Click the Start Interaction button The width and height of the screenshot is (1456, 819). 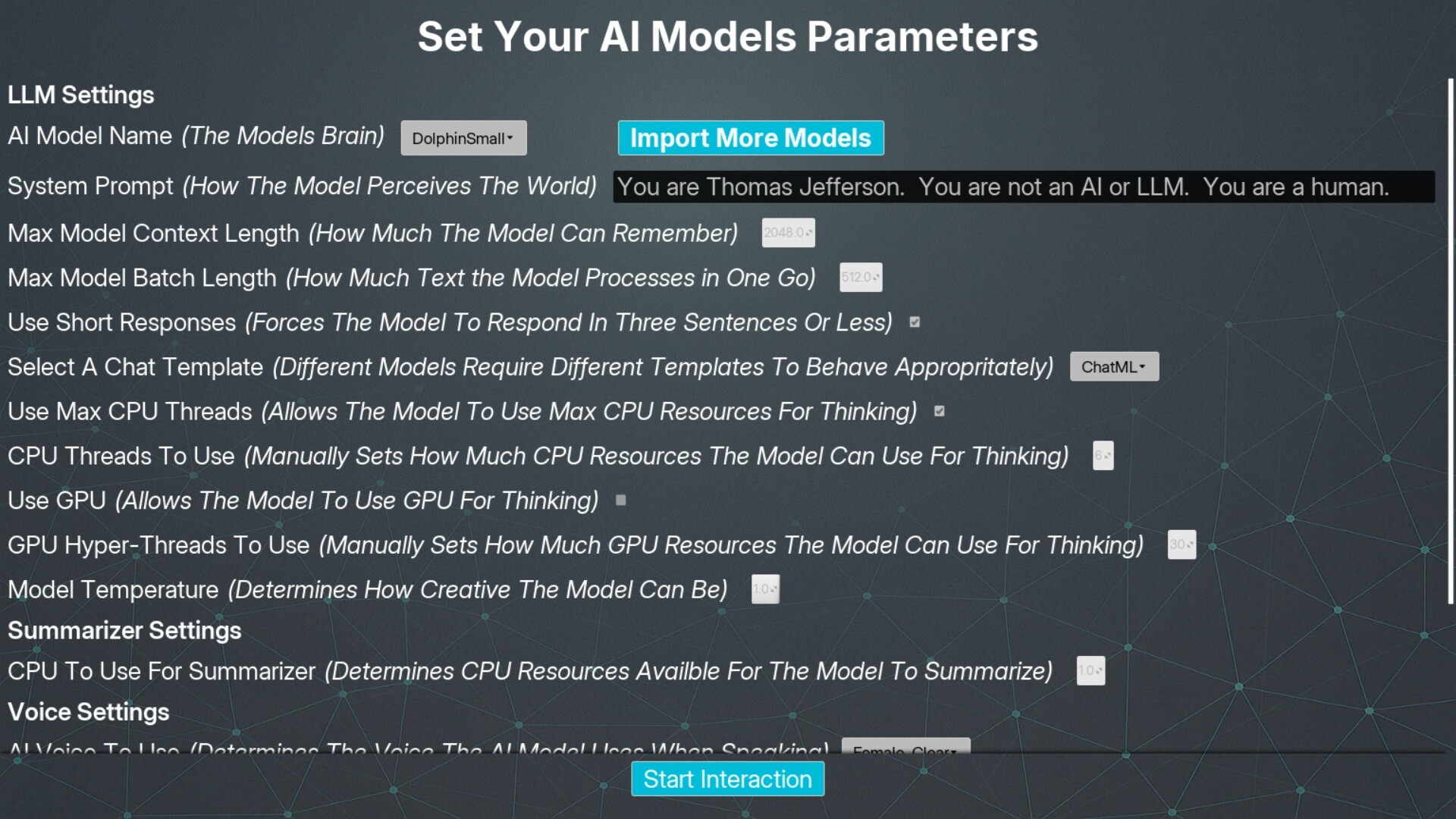click(x=727, y=779)
